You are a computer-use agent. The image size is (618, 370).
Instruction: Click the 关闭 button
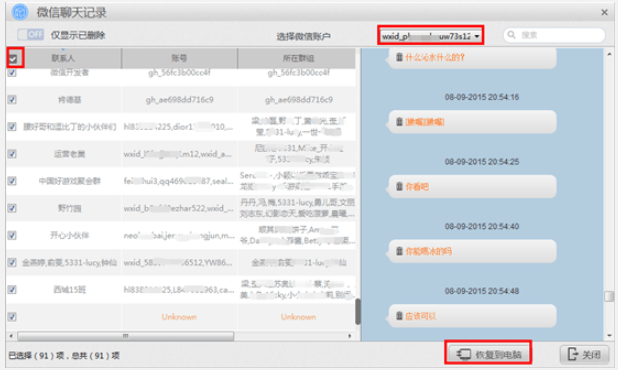[584, 354]
